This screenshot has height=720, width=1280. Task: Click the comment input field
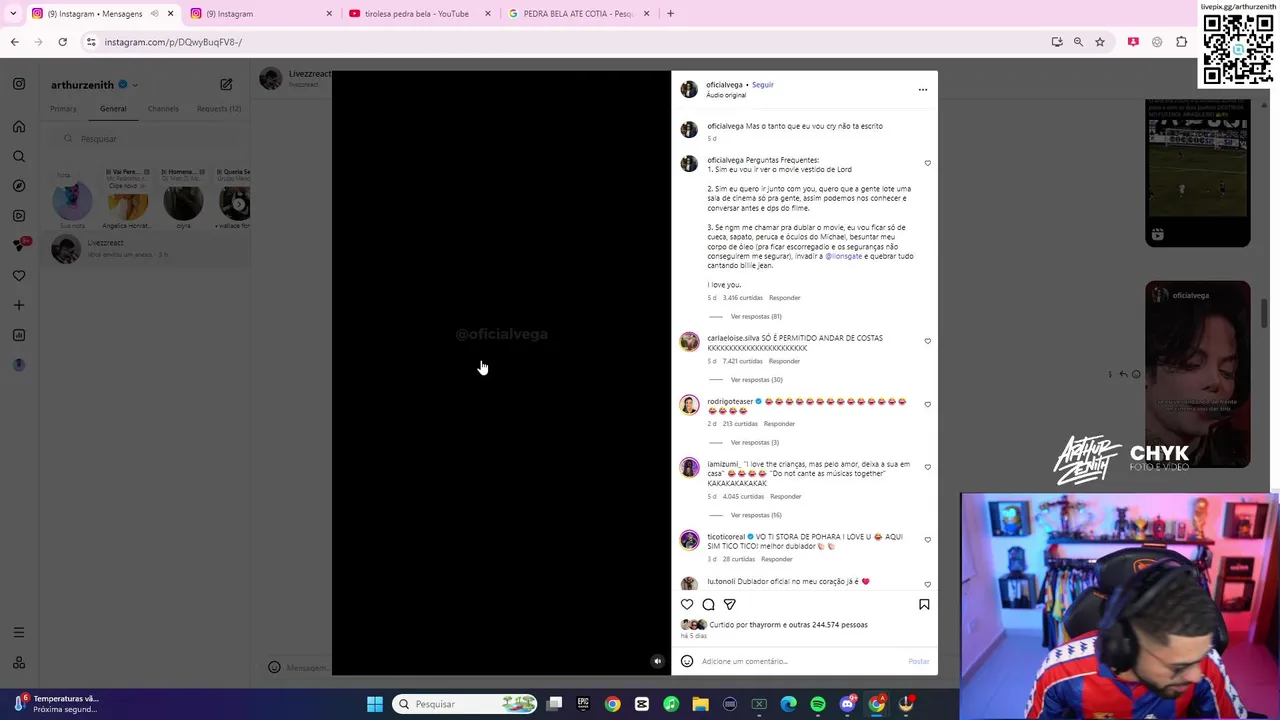pyautogui.click(x=800, y=661)
